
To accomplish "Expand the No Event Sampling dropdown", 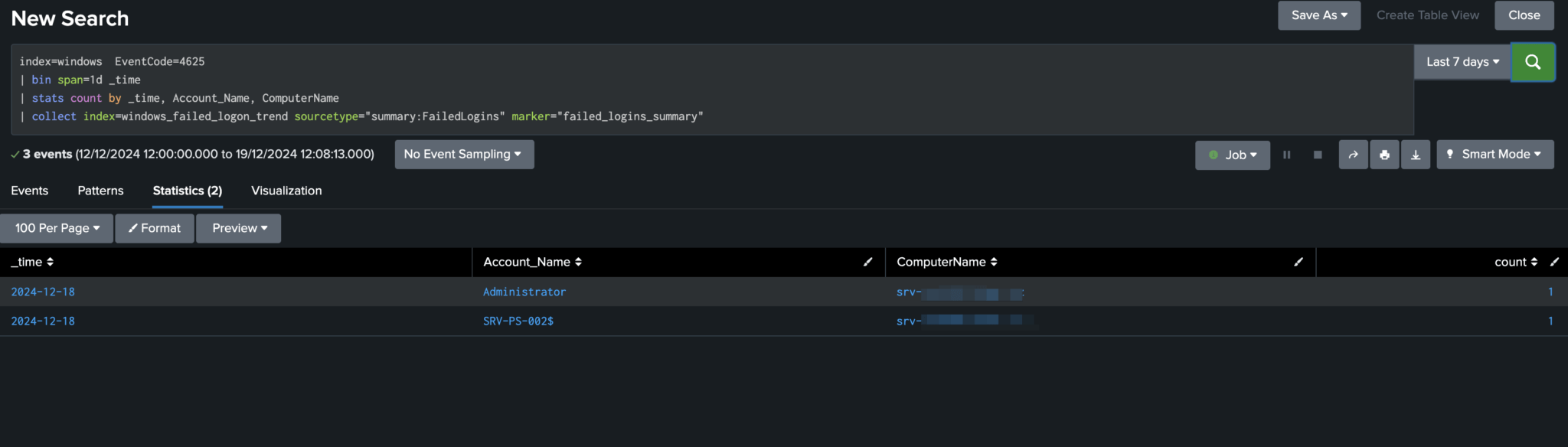I will point(464,155).
